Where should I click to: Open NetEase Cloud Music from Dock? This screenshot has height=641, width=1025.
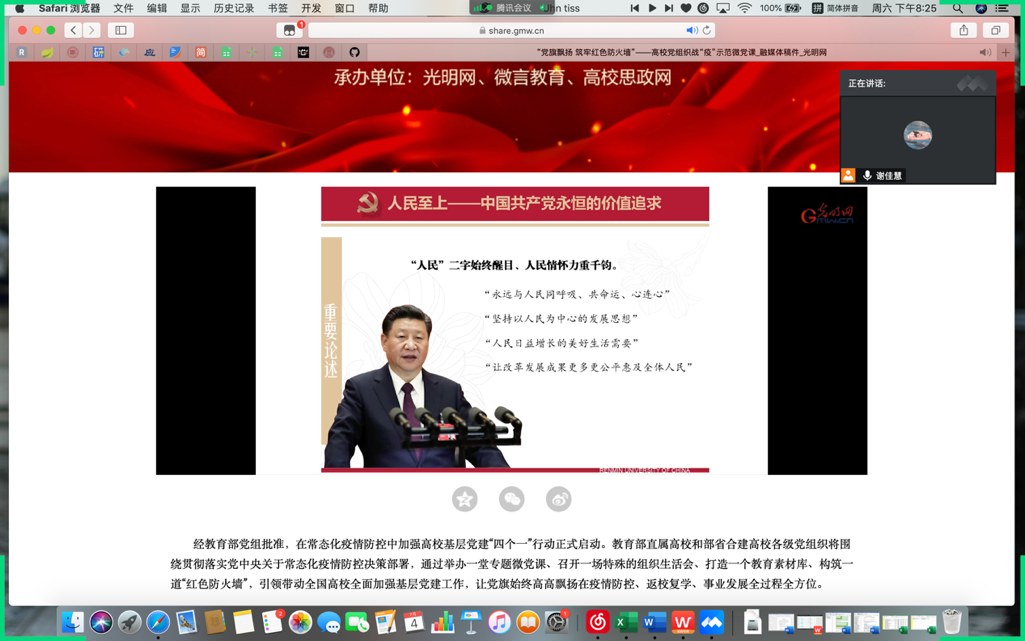click(x=597, y=622)
